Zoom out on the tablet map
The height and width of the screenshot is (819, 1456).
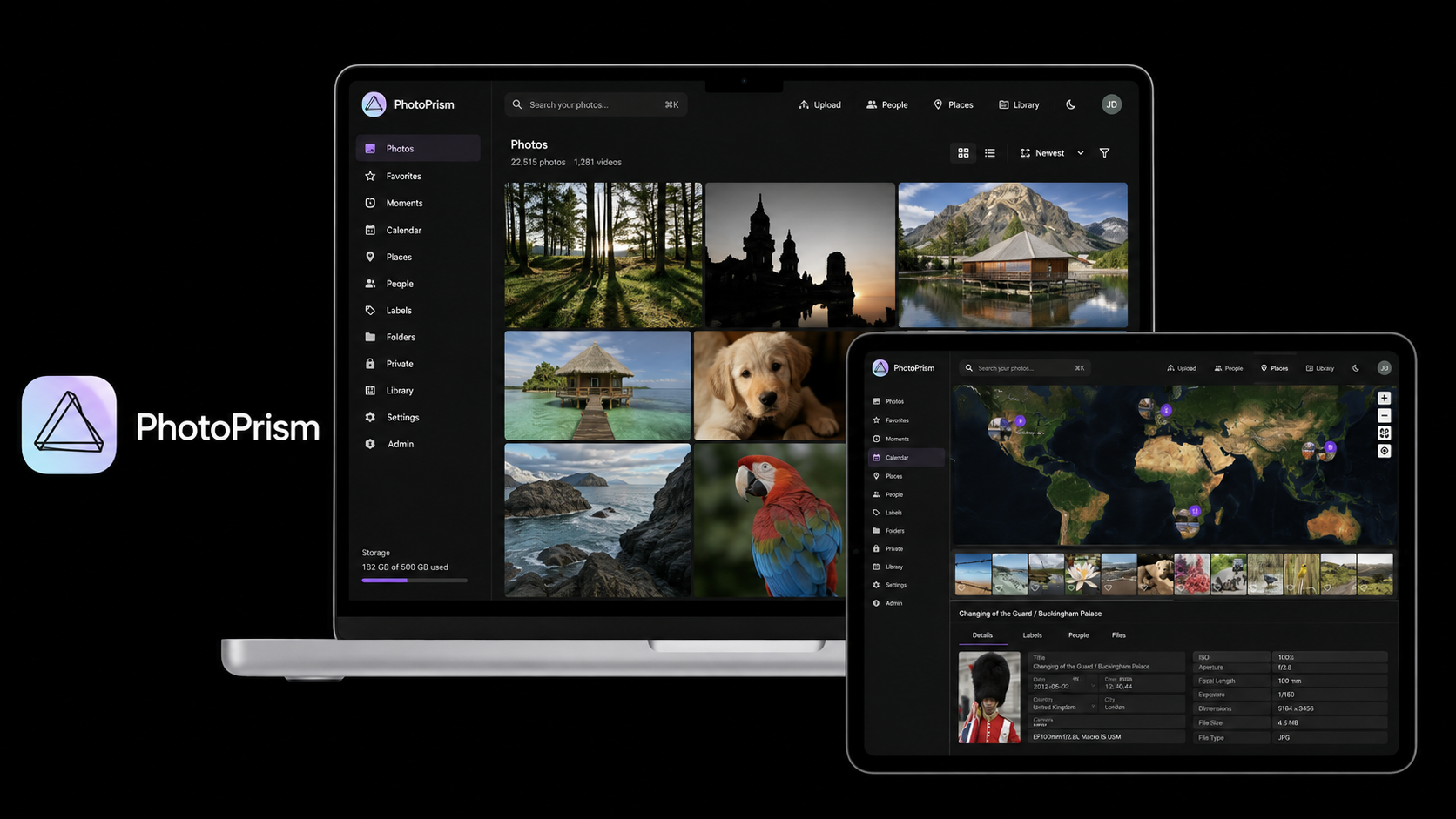[1384, 416]
